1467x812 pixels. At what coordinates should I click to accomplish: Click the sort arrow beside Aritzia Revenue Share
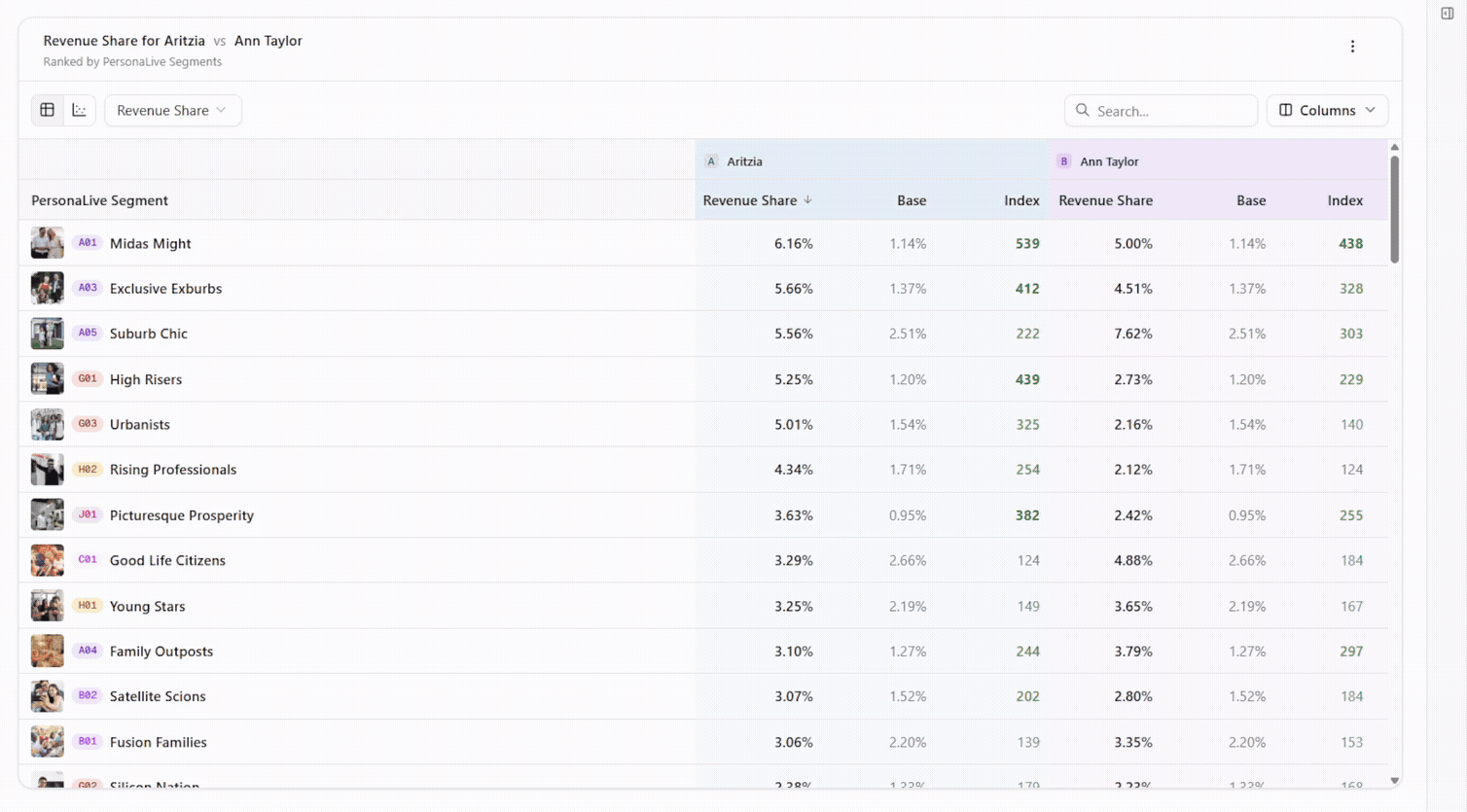807,200
